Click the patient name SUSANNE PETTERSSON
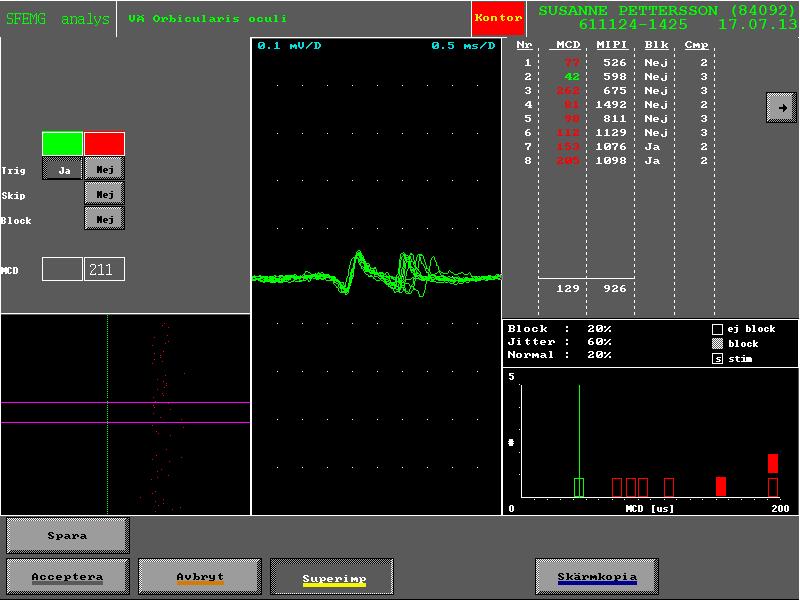 pyautogui.click(x=628, y=10)
